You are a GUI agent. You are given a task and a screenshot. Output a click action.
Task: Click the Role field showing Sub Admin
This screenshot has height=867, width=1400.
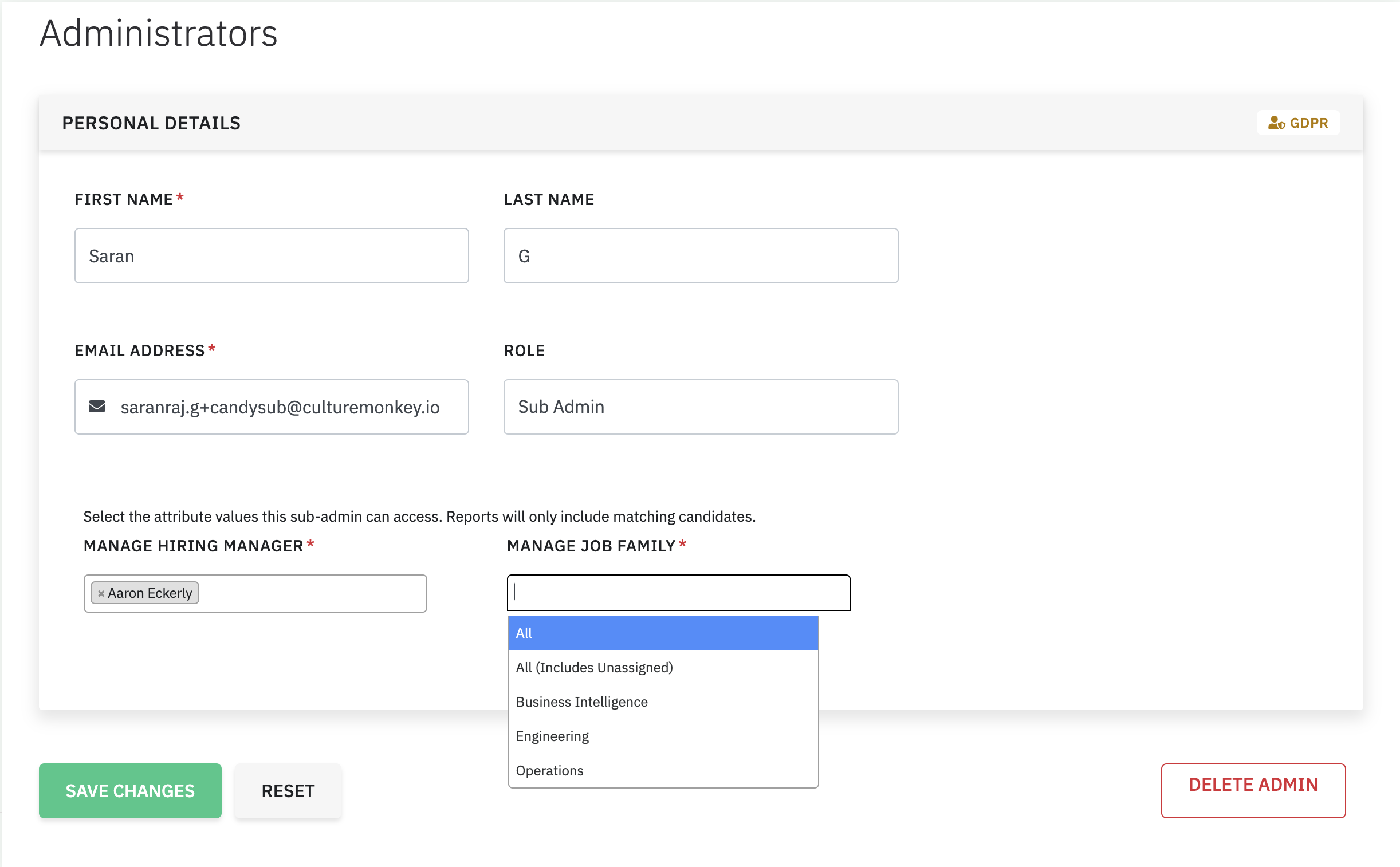click(x=701, y=407)
